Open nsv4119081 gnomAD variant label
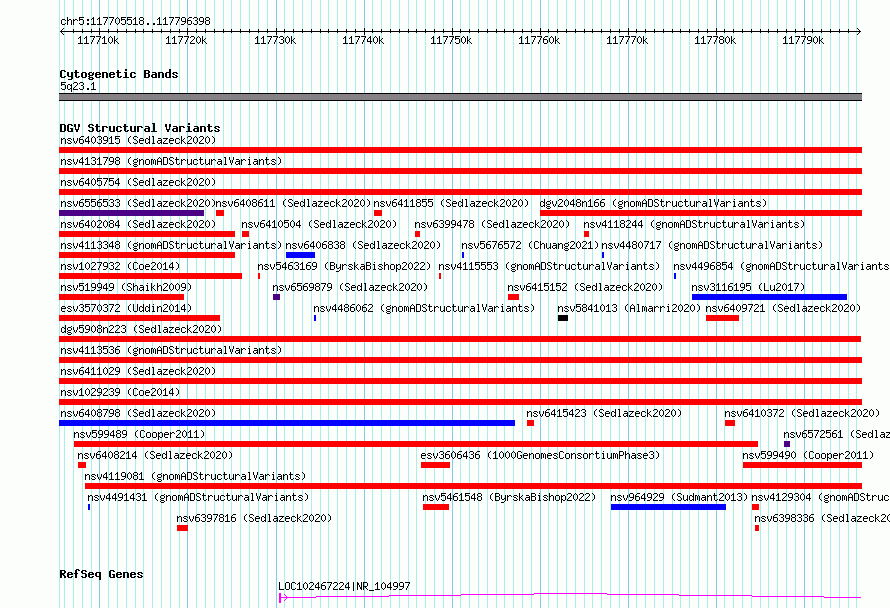This screenshot has width=890, height=608. click(195, 476)
